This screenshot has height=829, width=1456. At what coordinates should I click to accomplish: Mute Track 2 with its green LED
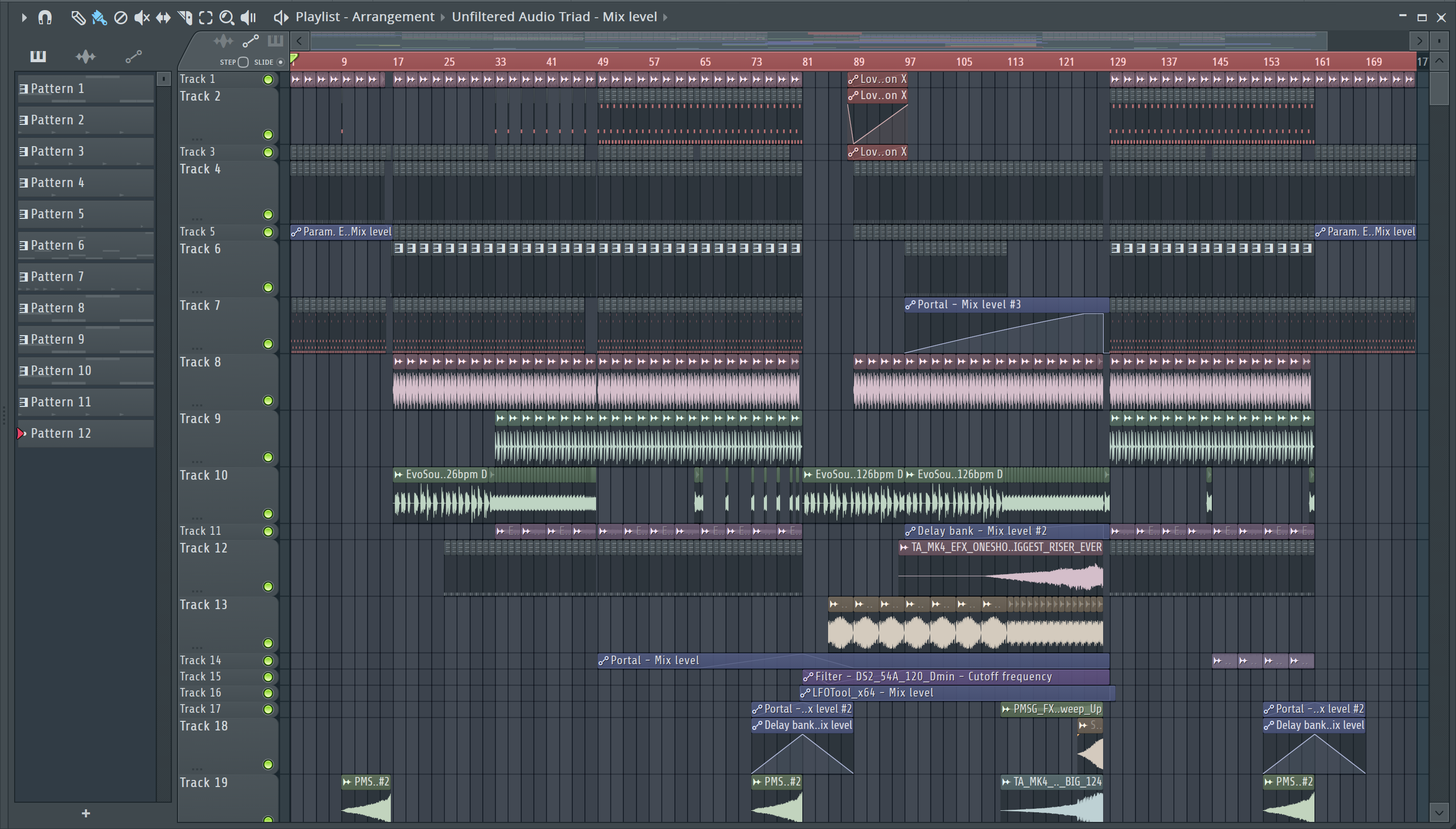click(267, 135)
